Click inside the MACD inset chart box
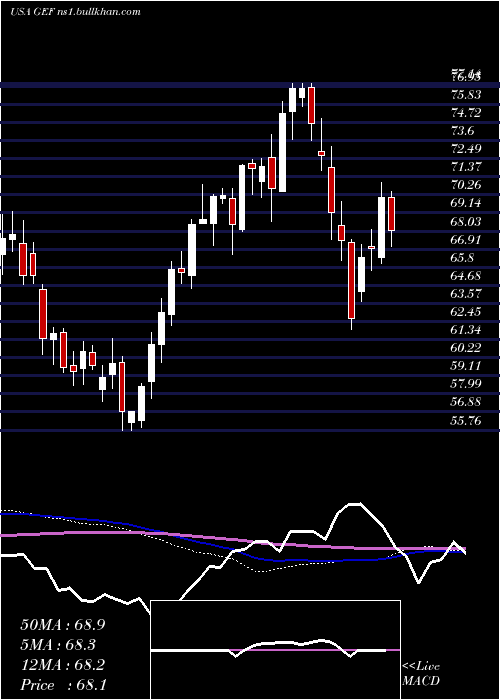500x700 pixels. point(275,650)
